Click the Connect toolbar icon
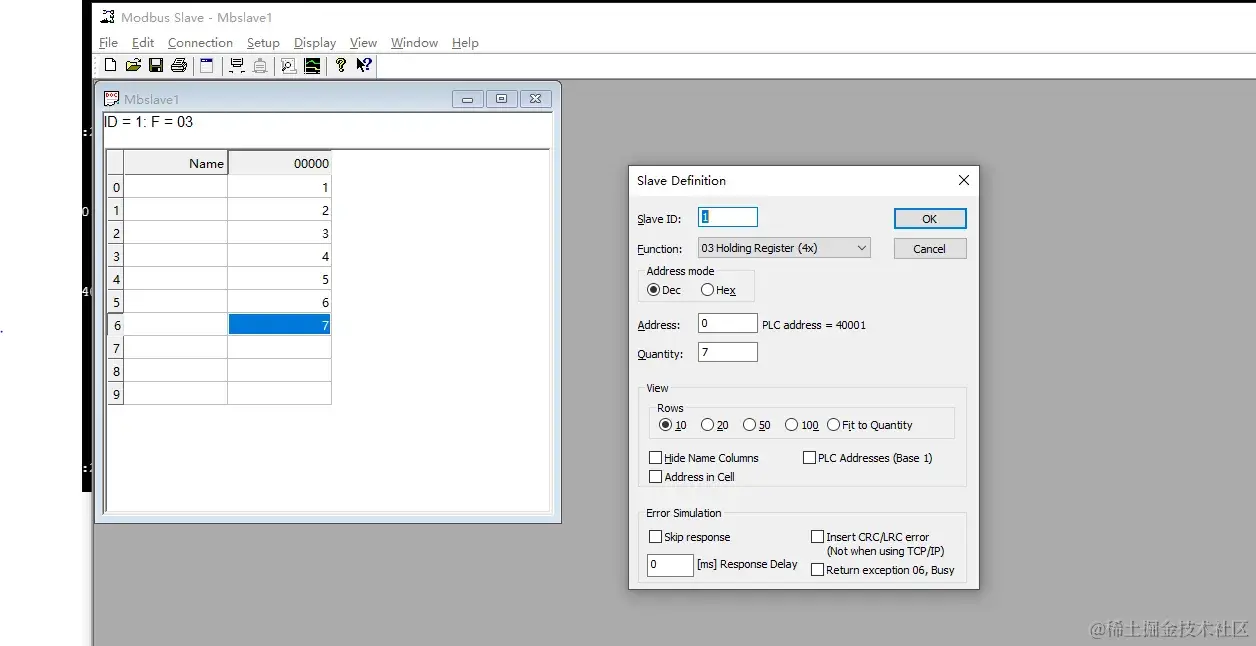The width and height of the screenshot is (1256, 646). point(237,66)
